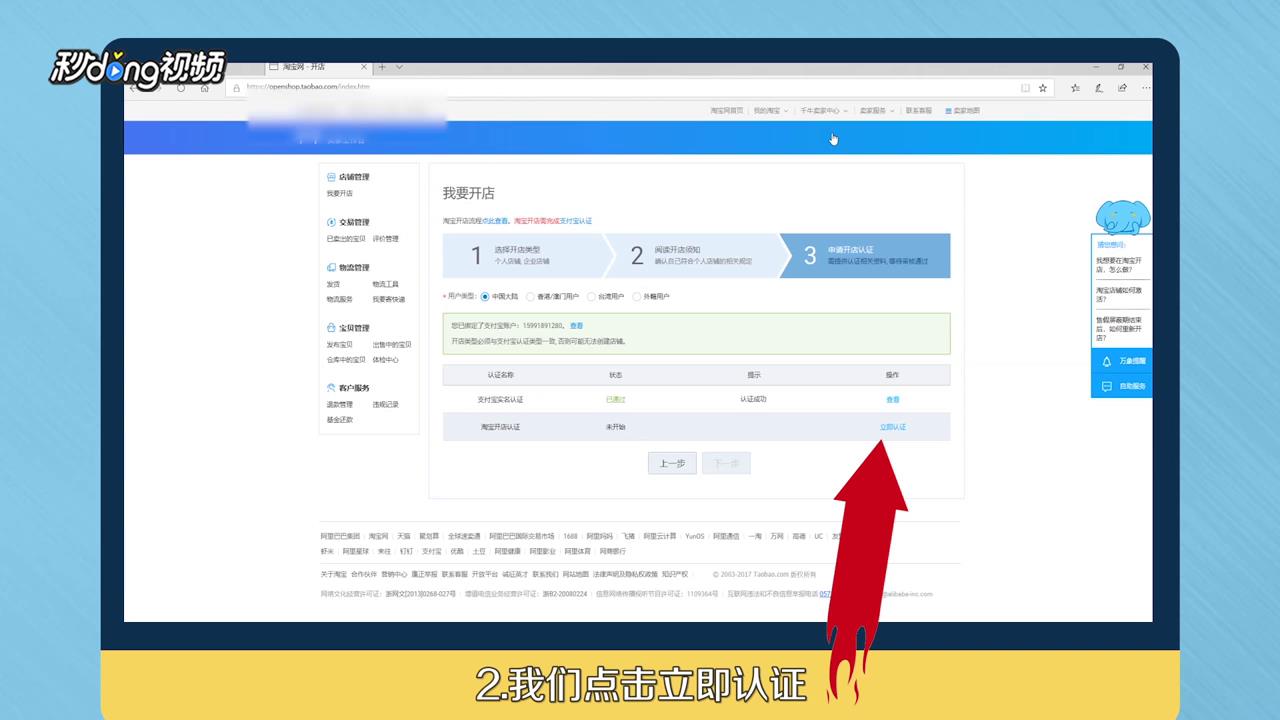
Task: Click the 客户服务 section icon
Action: 331,387
